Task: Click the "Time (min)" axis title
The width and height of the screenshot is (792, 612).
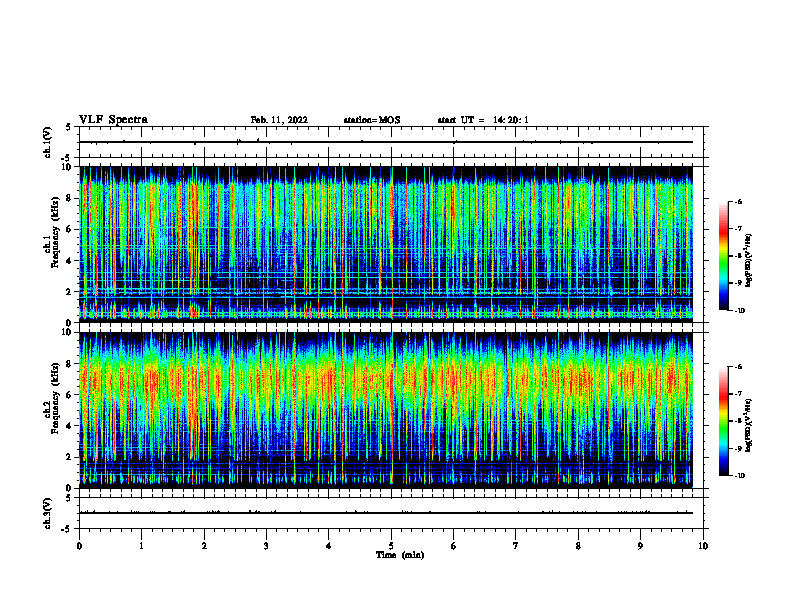Action: coord(400,555)
